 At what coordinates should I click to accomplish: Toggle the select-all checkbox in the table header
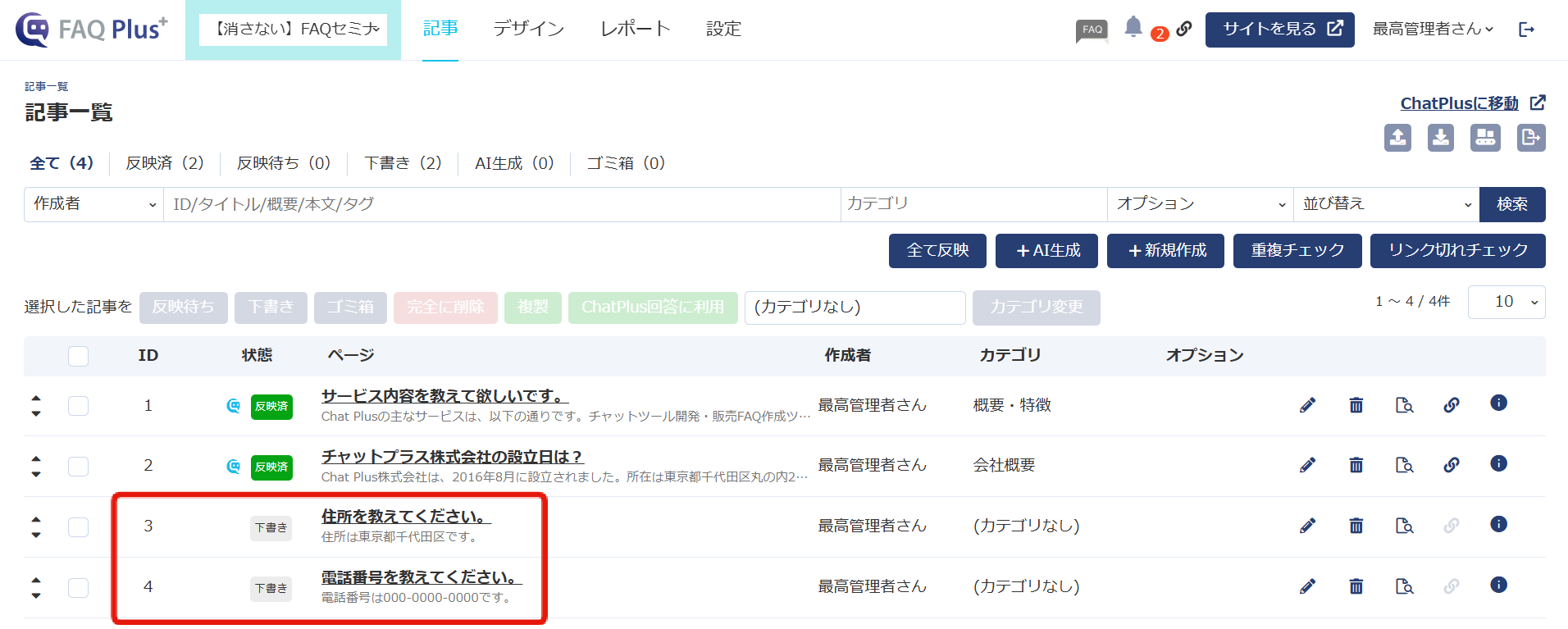78,356
